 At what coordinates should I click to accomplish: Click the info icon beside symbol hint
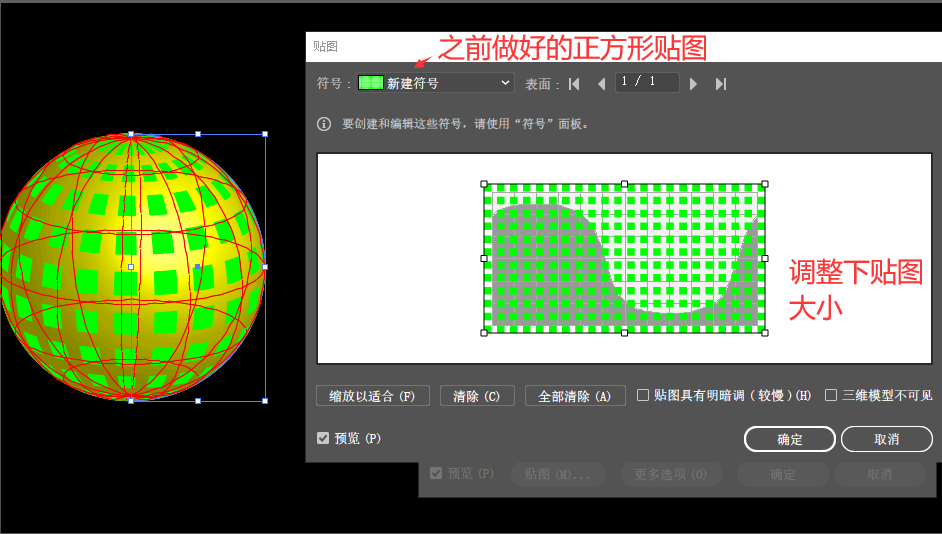[x=324, y=124]
